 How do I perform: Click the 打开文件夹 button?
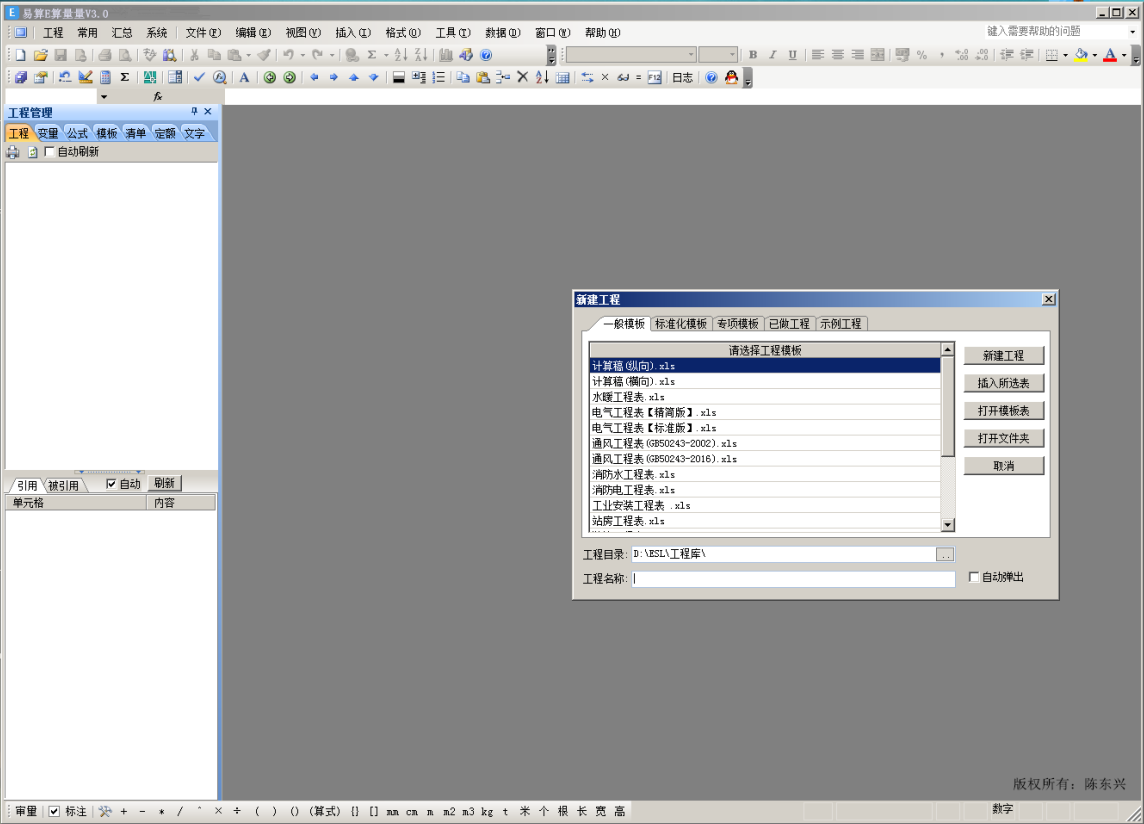(x=1003, y=438)
